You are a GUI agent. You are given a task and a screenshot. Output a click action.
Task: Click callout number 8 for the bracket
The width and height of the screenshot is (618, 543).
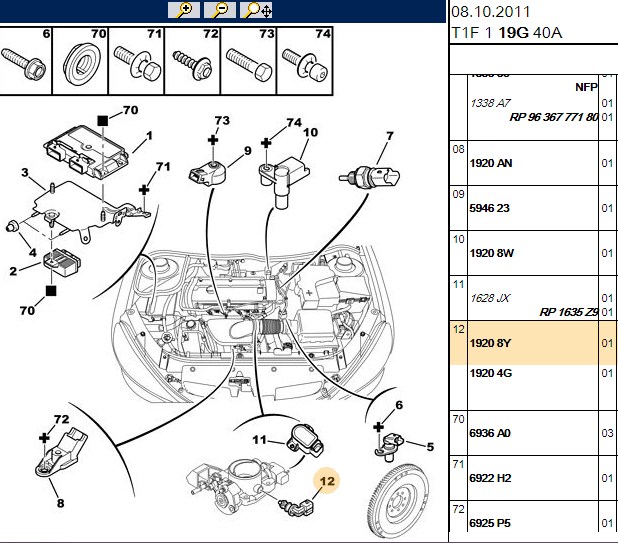pos(60,503)
